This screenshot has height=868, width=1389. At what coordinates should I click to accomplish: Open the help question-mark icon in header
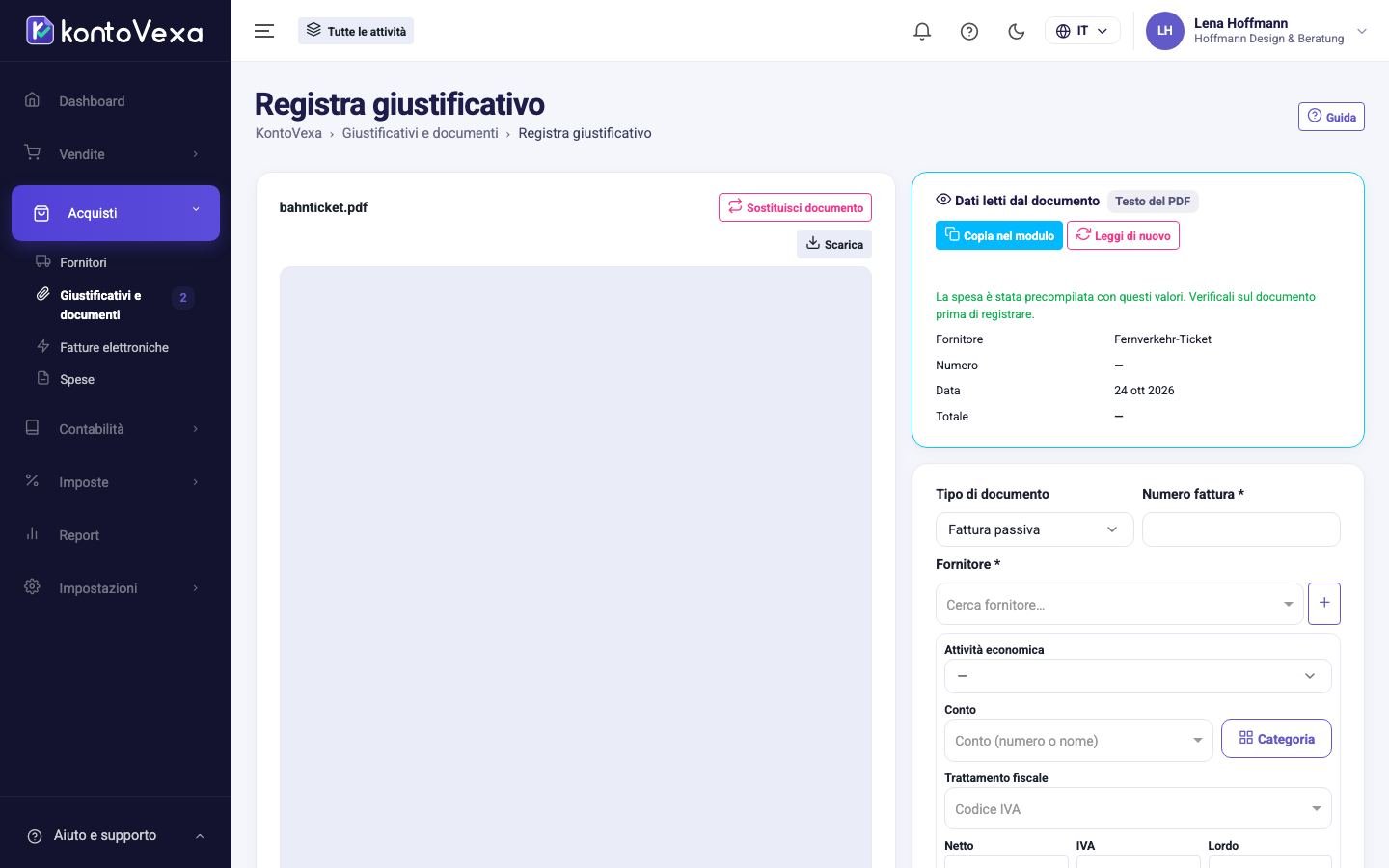pyautogui.click(x=969, y=31)
